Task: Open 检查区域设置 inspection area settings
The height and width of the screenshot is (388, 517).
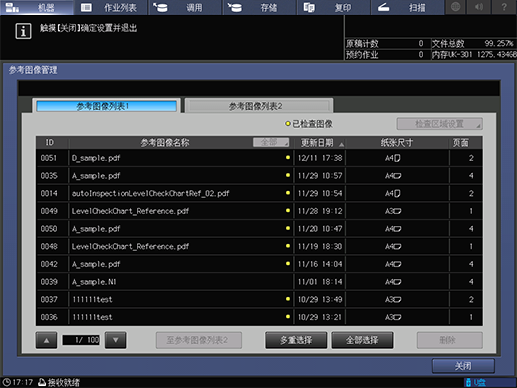Action: pyautogui.click(x=439, y=124)
